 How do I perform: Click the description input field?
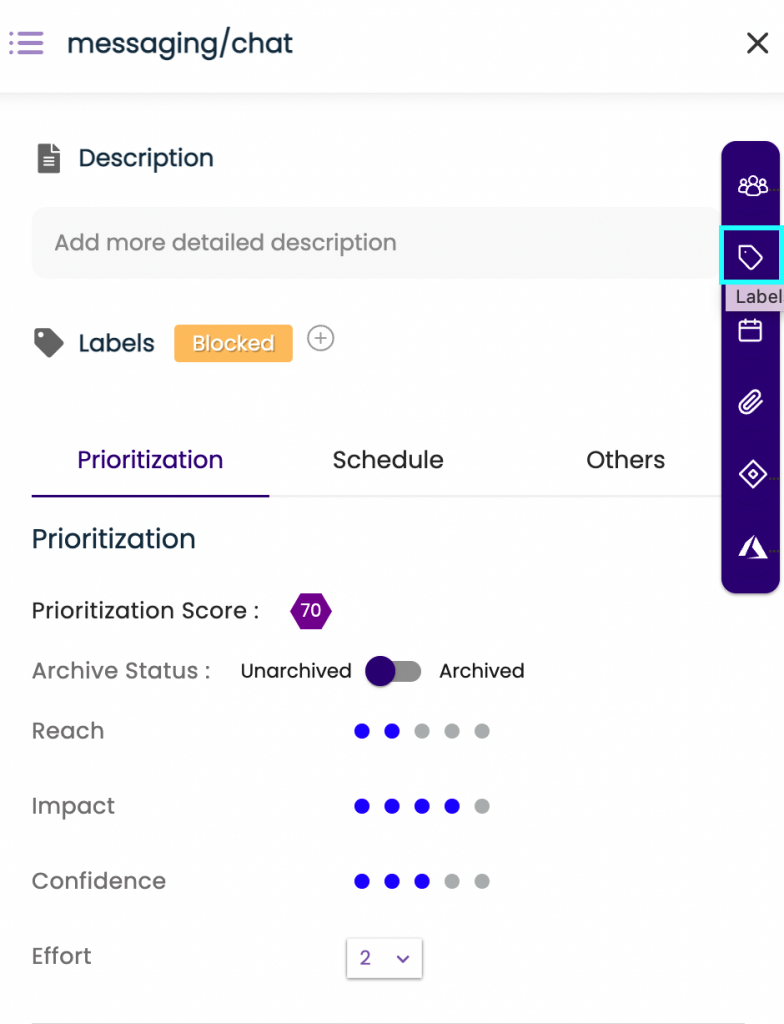pyautogui.click(x=376, y=243)
